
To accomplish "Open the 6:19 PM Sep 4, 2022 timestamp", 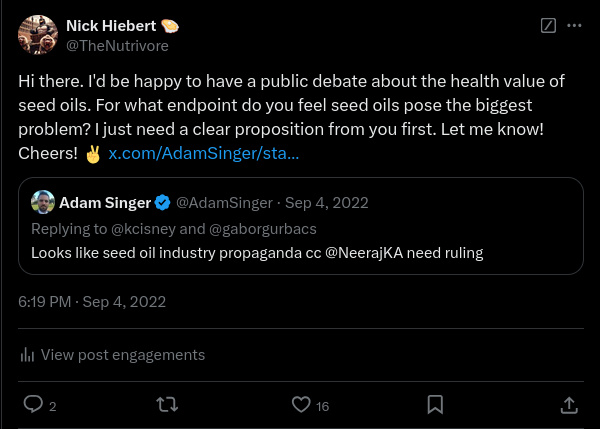I will [x=92, y=301].
